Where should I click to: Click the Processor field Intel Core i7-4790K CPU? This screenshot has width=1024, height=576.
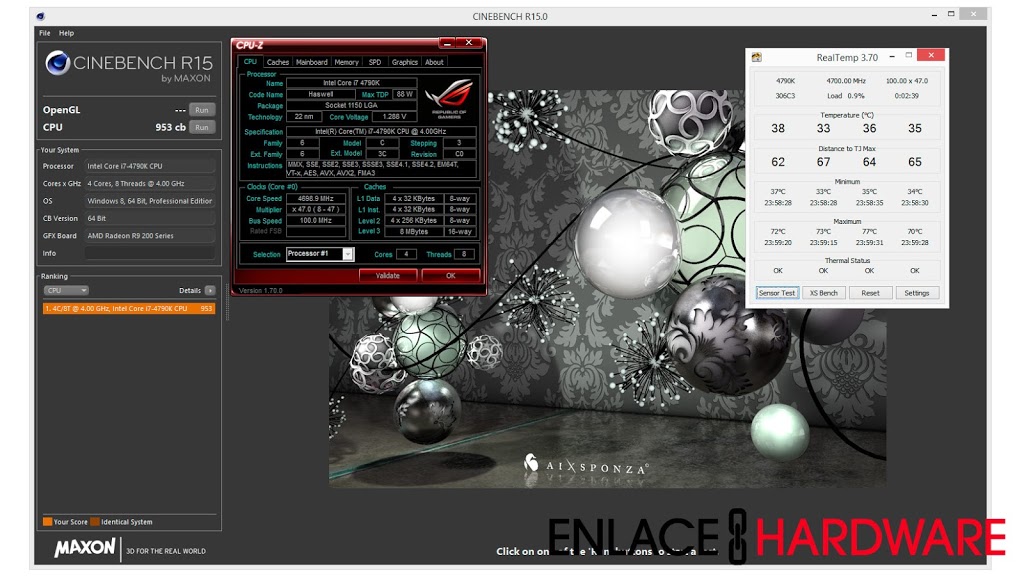pos(150,167)
